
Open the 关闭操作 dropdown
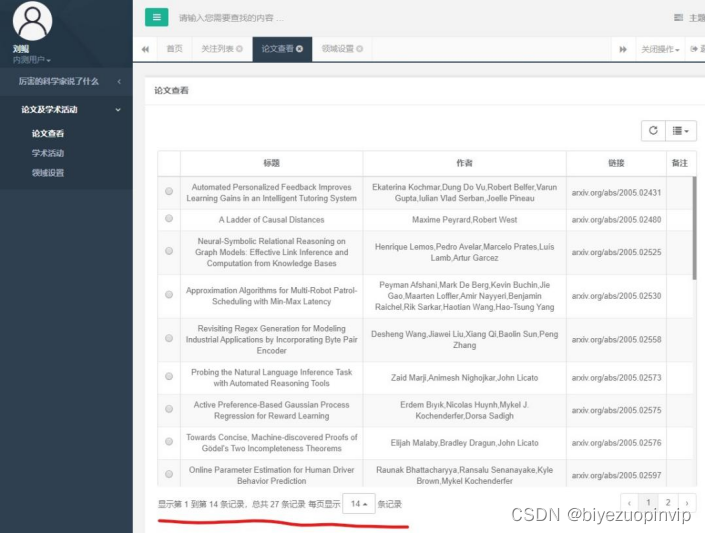click(x=660, y=49)
